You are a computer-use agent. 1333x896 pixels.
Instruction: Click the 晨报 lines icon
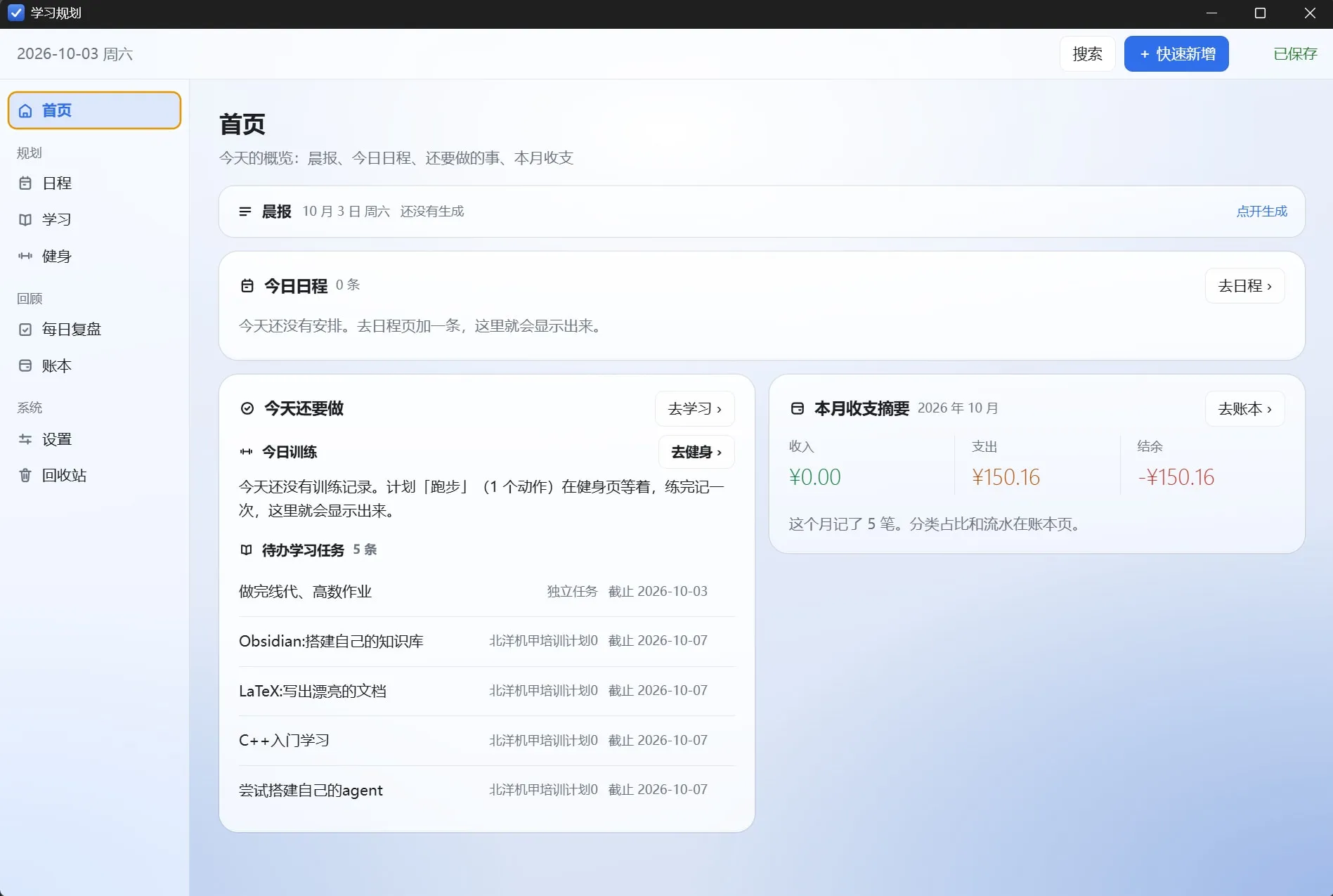pos(245,212)
